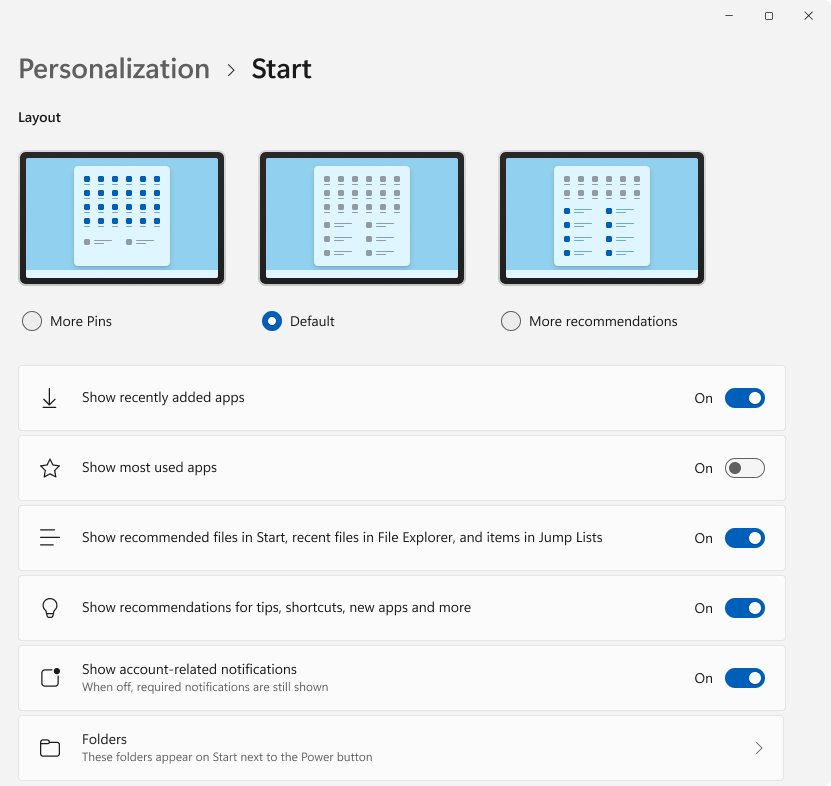Viewport: 831px width, 786px height.
Task: Click the recommended files list icon
Action: pos(49,537)
